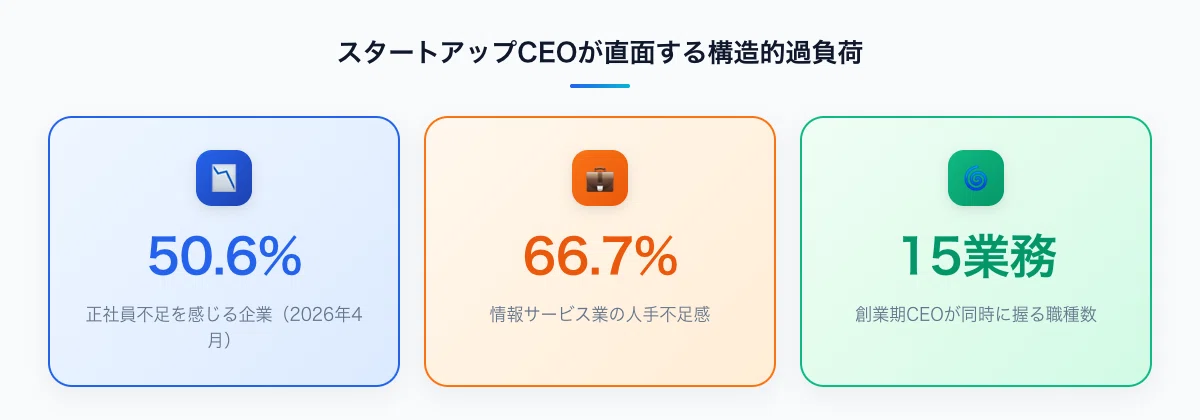Screen dimensions: 1200x420
Task: Click the orange-bordered statistics card
Action: pyautogui.click(x=600, y=251)
